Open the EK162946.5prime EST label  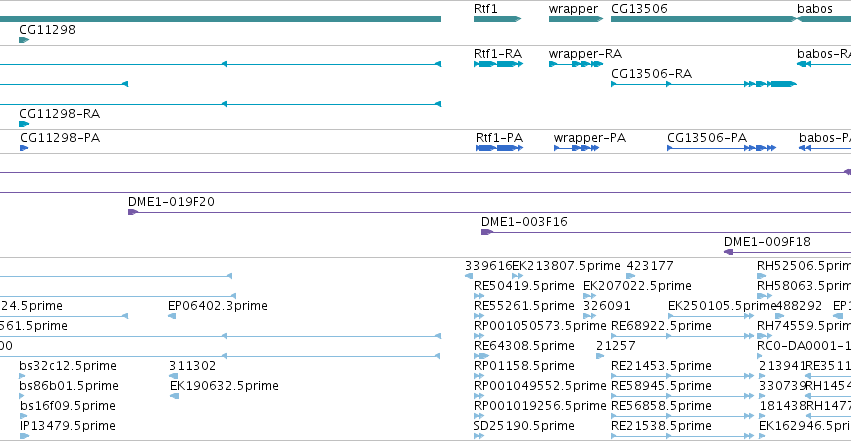[804, 427]
